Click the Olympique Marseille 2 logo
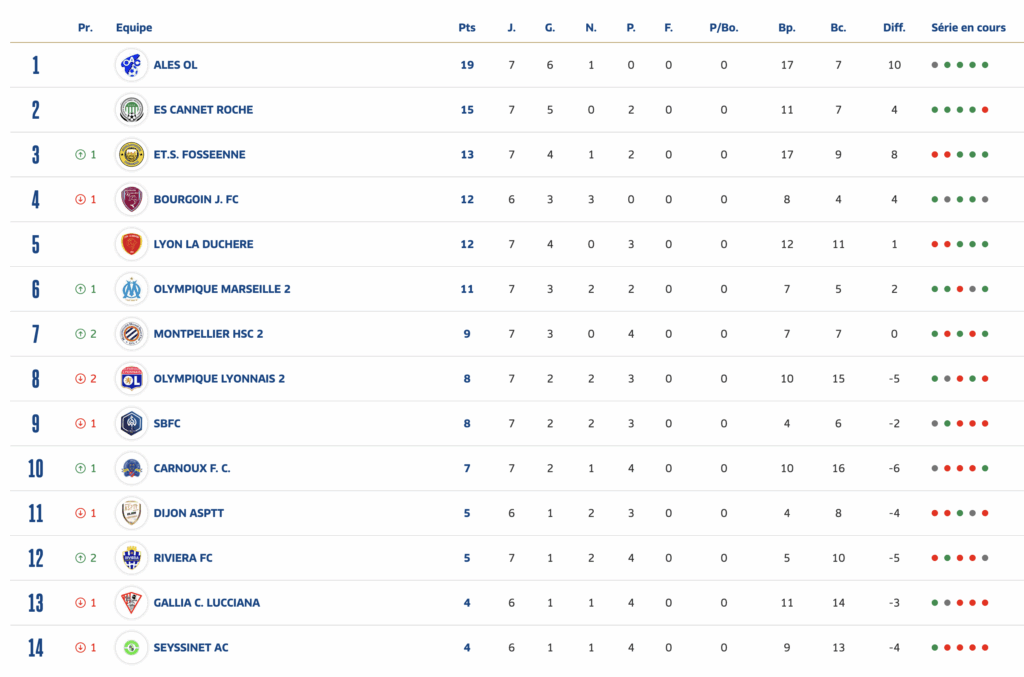This screenshot has width=1024, height=677. point(131,289)
